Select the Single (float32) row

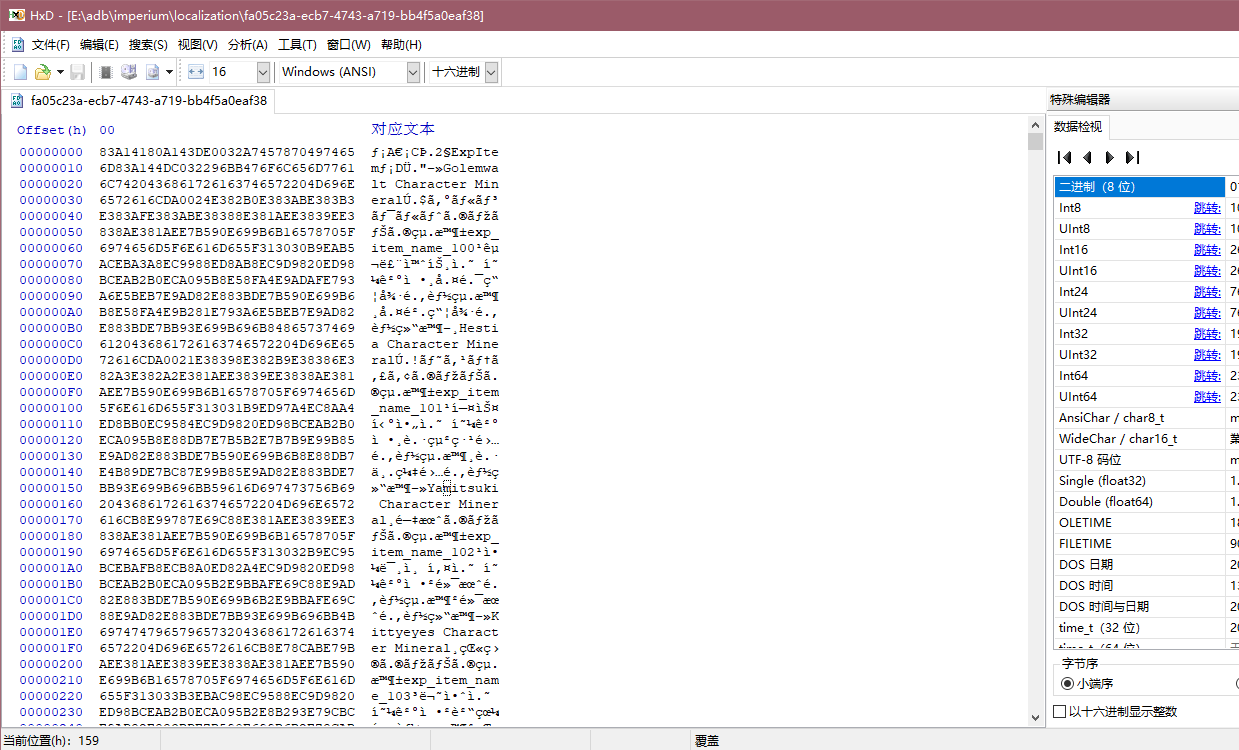(x=1146, y=481)
